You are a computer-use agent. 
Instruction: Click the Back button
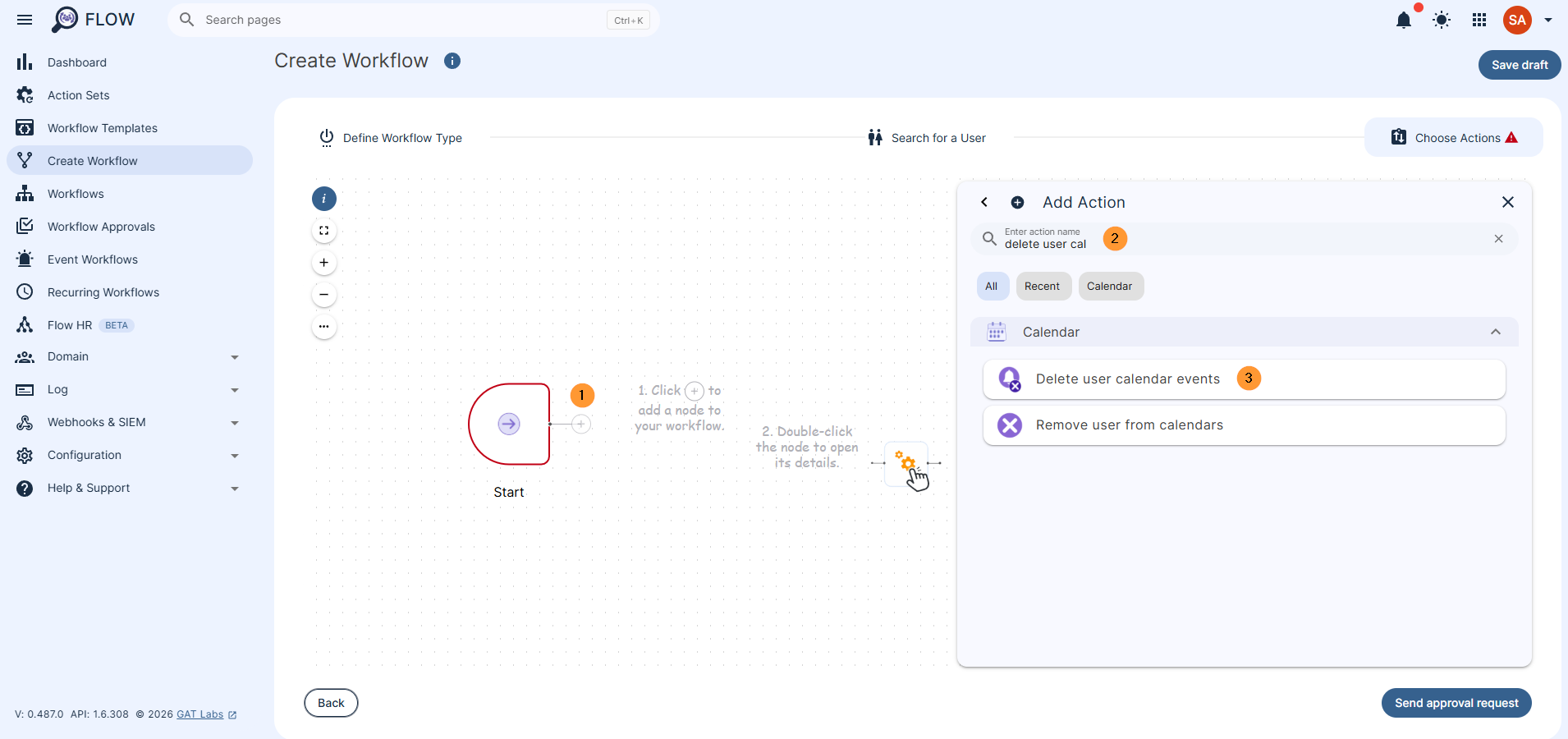(x=331, y=703)
